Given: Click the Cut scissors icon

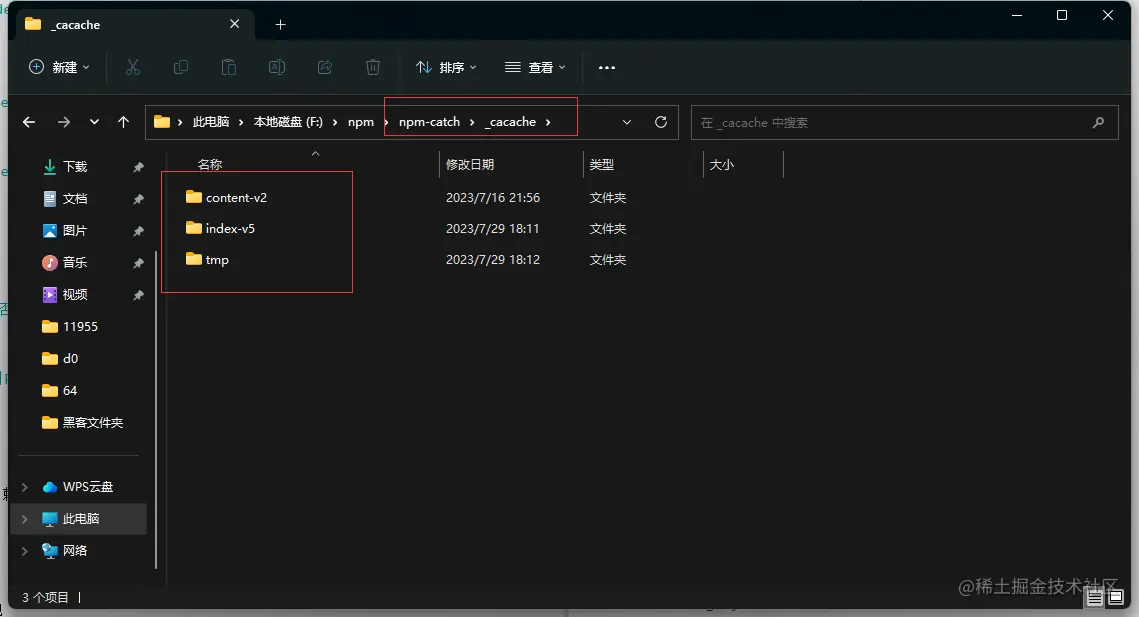Looking at the screenshot, I should click(133, 67).
